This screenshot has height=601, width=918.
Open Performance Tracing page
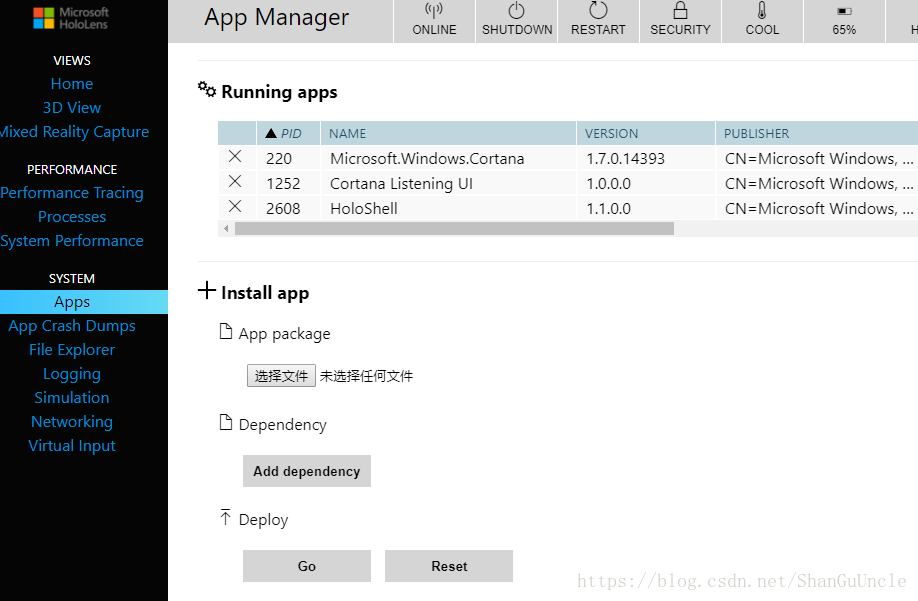[x=71, y=193]
